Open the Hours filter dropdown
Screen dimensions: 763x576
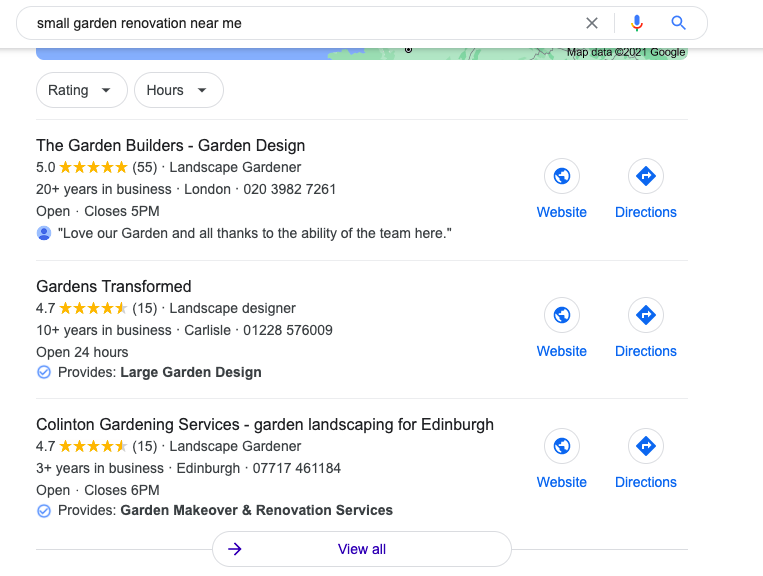point(179,90)
